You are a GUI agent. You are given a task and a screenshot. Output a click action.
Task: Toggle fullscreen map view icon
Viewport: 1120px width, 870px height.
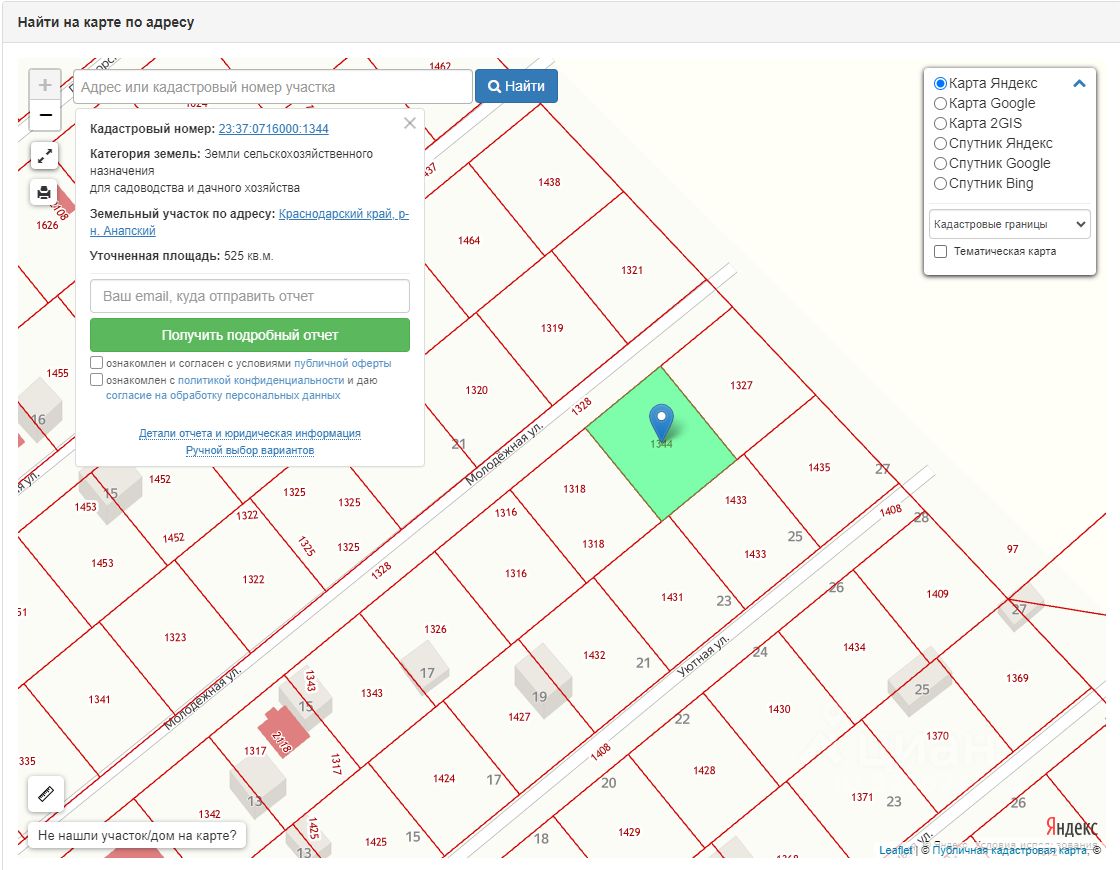pos(44,156)
